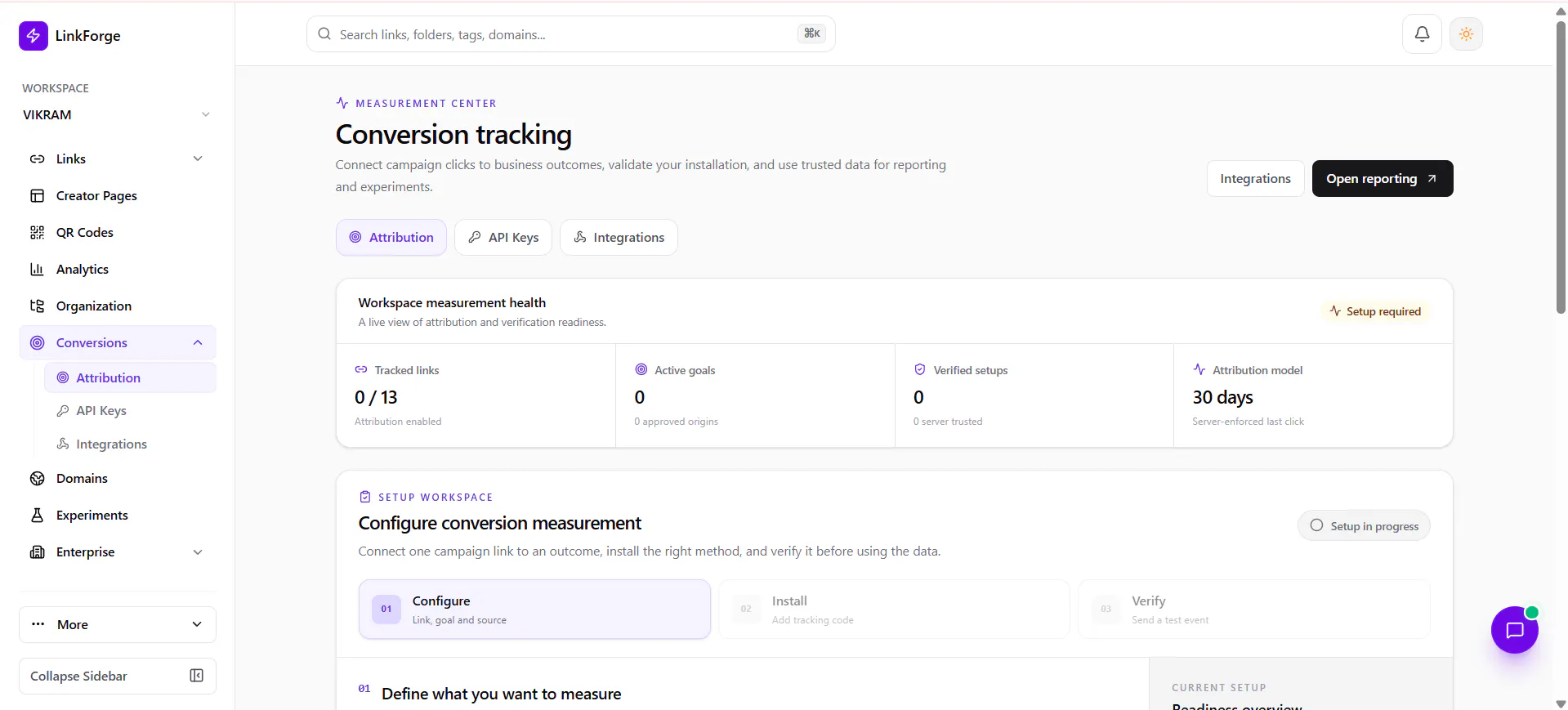Click the Setup required status badge
Image resolution: width=1568 pixels, height=710 pixels.
click(x=1375, y=311)
